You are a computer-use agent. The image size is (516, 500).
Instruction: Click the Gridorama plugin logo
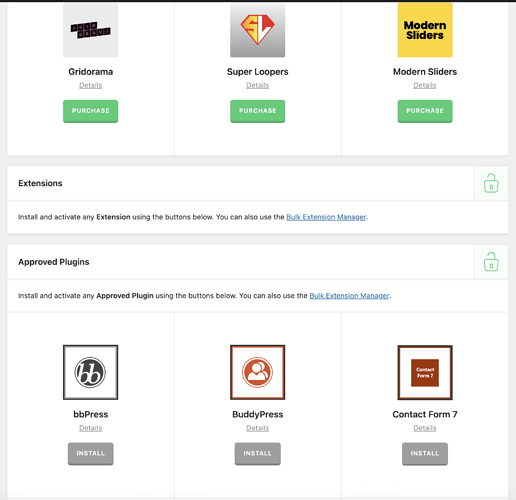(90, 30)
